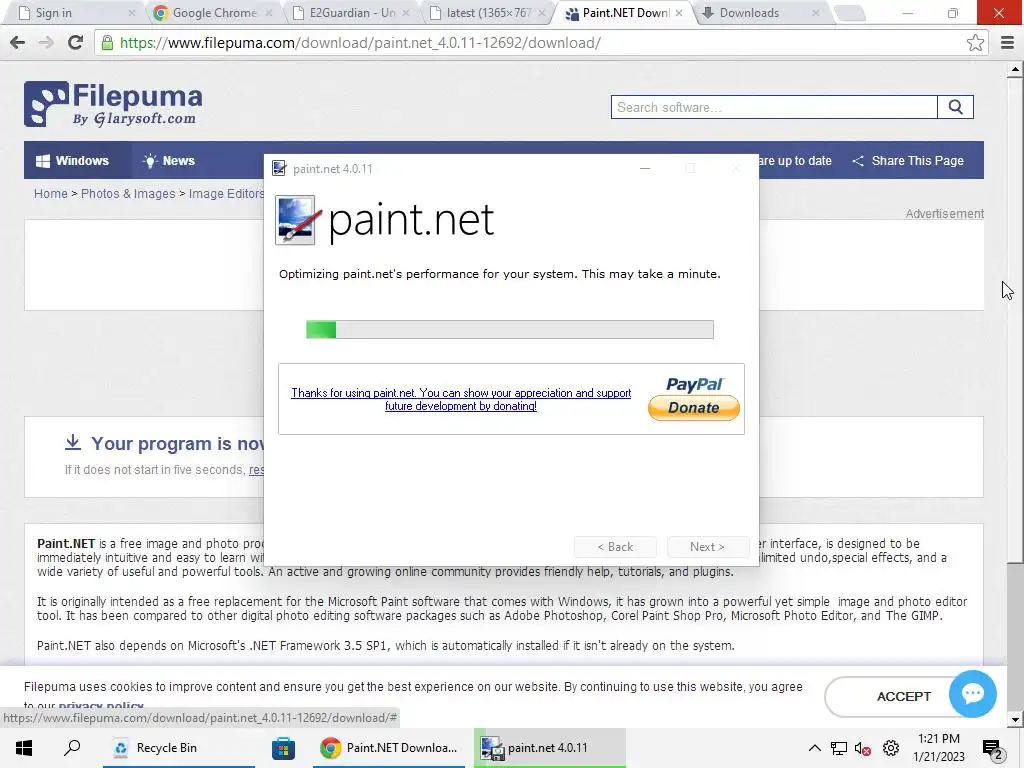
Task: Click the installer progress bar
Action: [x=509, y=330]
